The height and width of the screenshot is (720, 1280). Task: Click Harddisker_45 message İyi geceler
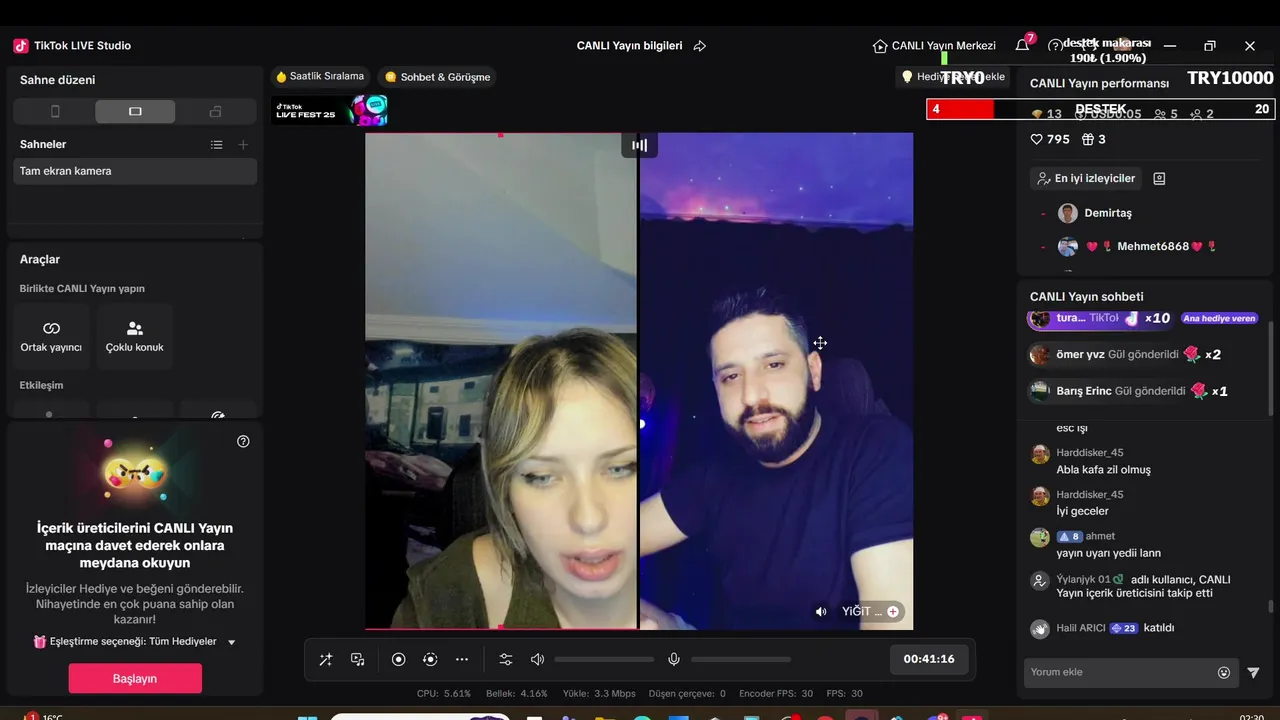(1082, 511)
